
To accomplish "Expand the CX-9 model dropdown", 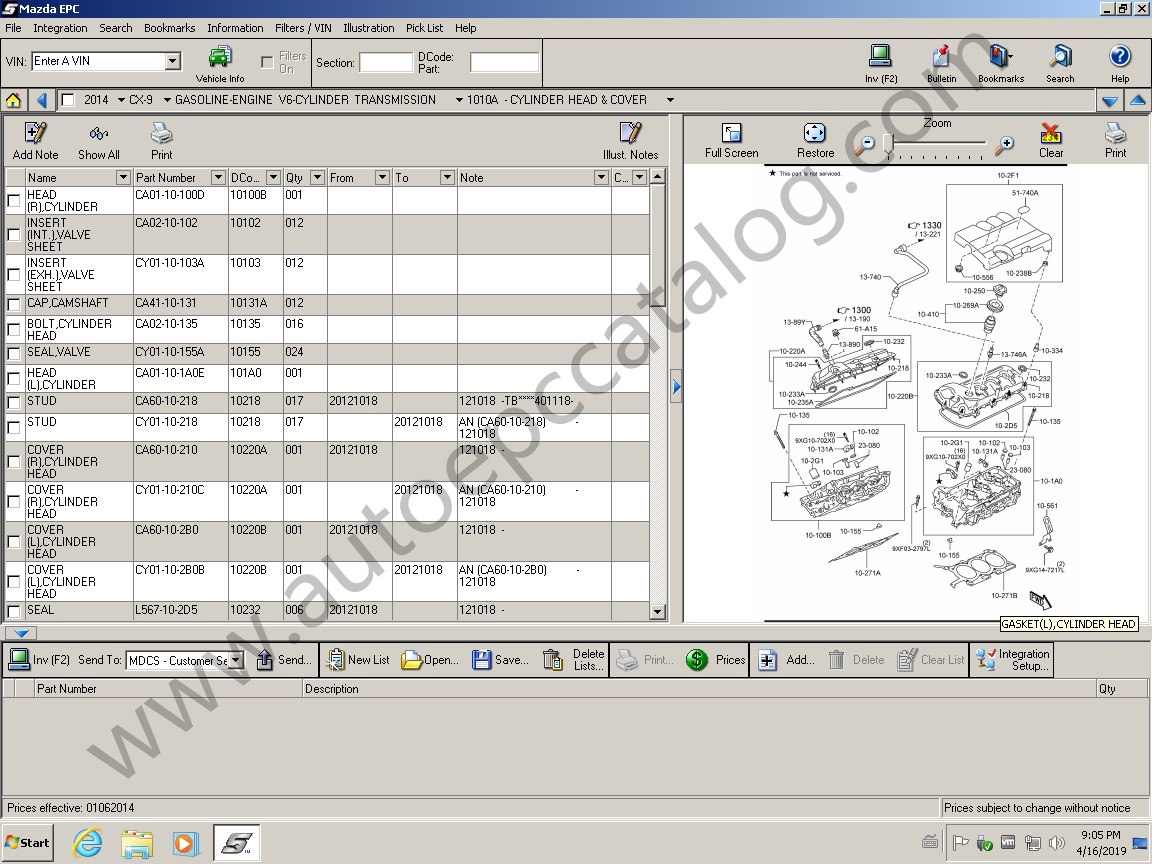I will coord(168,100).
